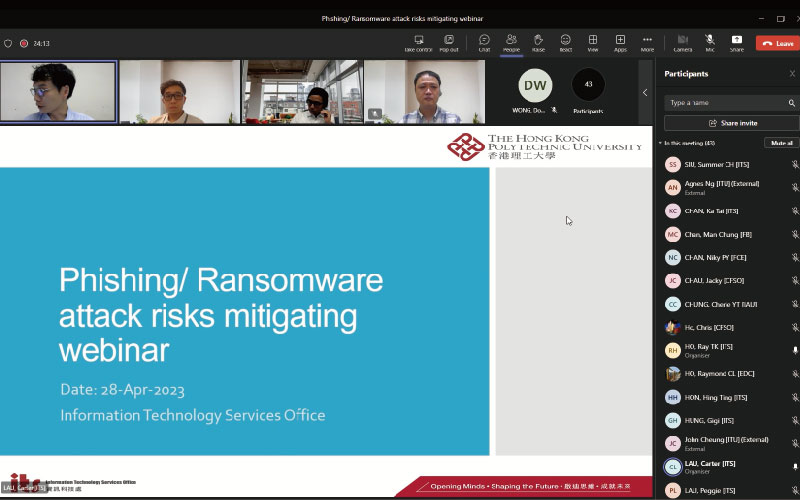Toggle the People tab in toolbar

pos(511,42)
